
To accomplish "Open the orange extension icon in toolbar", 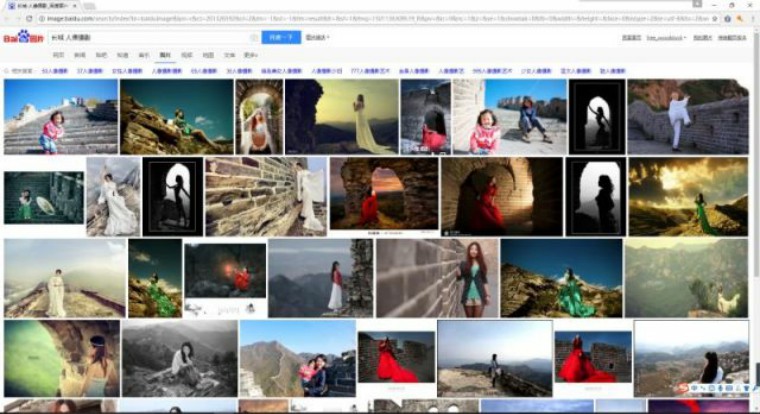I will coord(740,18).
